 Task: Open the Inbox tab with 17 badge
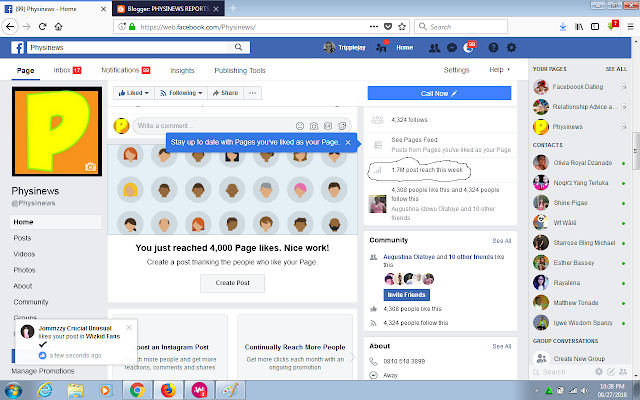tap(67, 70)
